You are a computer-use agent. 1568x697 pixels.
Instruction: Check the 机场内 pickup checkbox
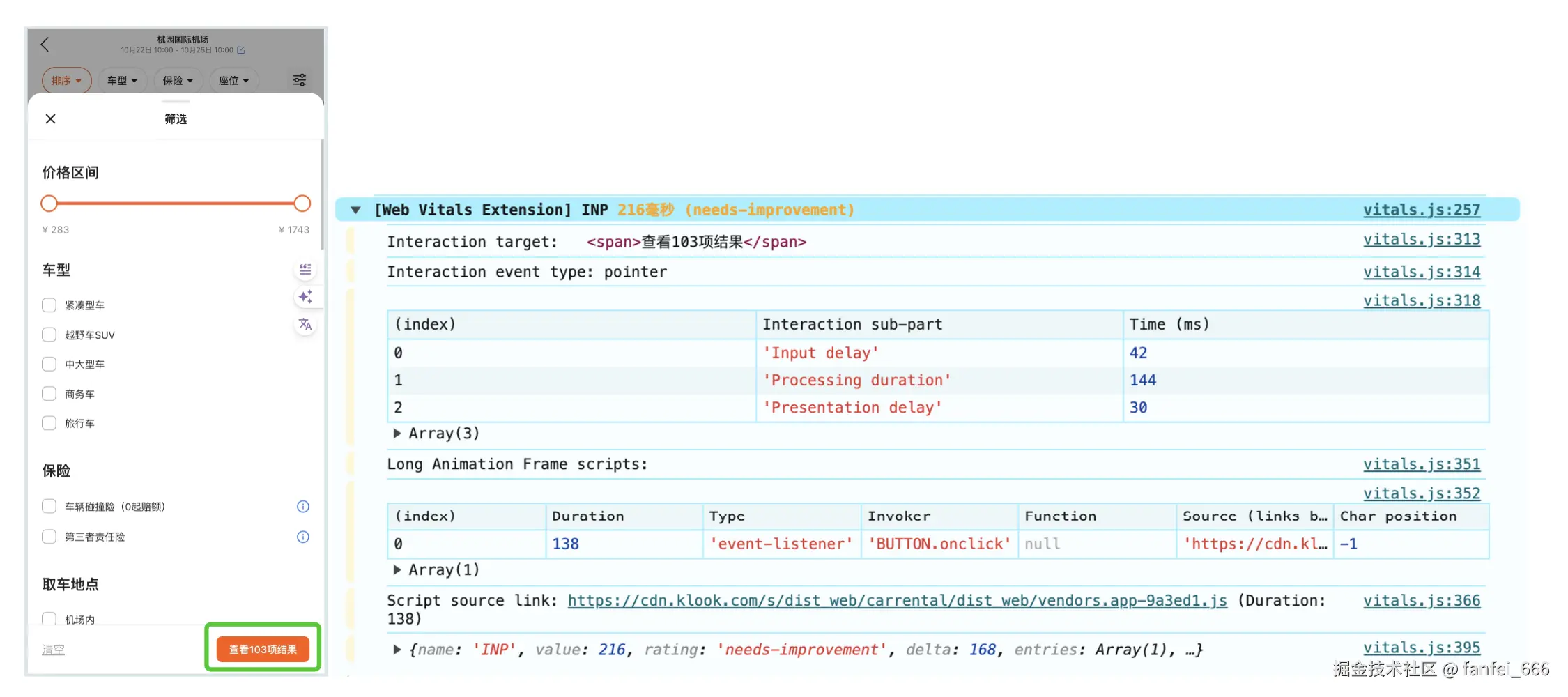49,619
